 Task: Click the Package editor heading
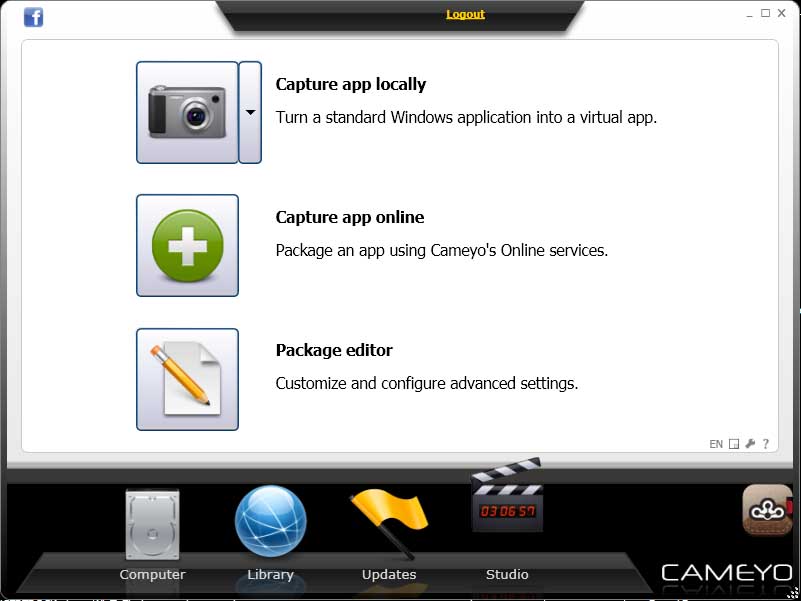tap(334, 350)
